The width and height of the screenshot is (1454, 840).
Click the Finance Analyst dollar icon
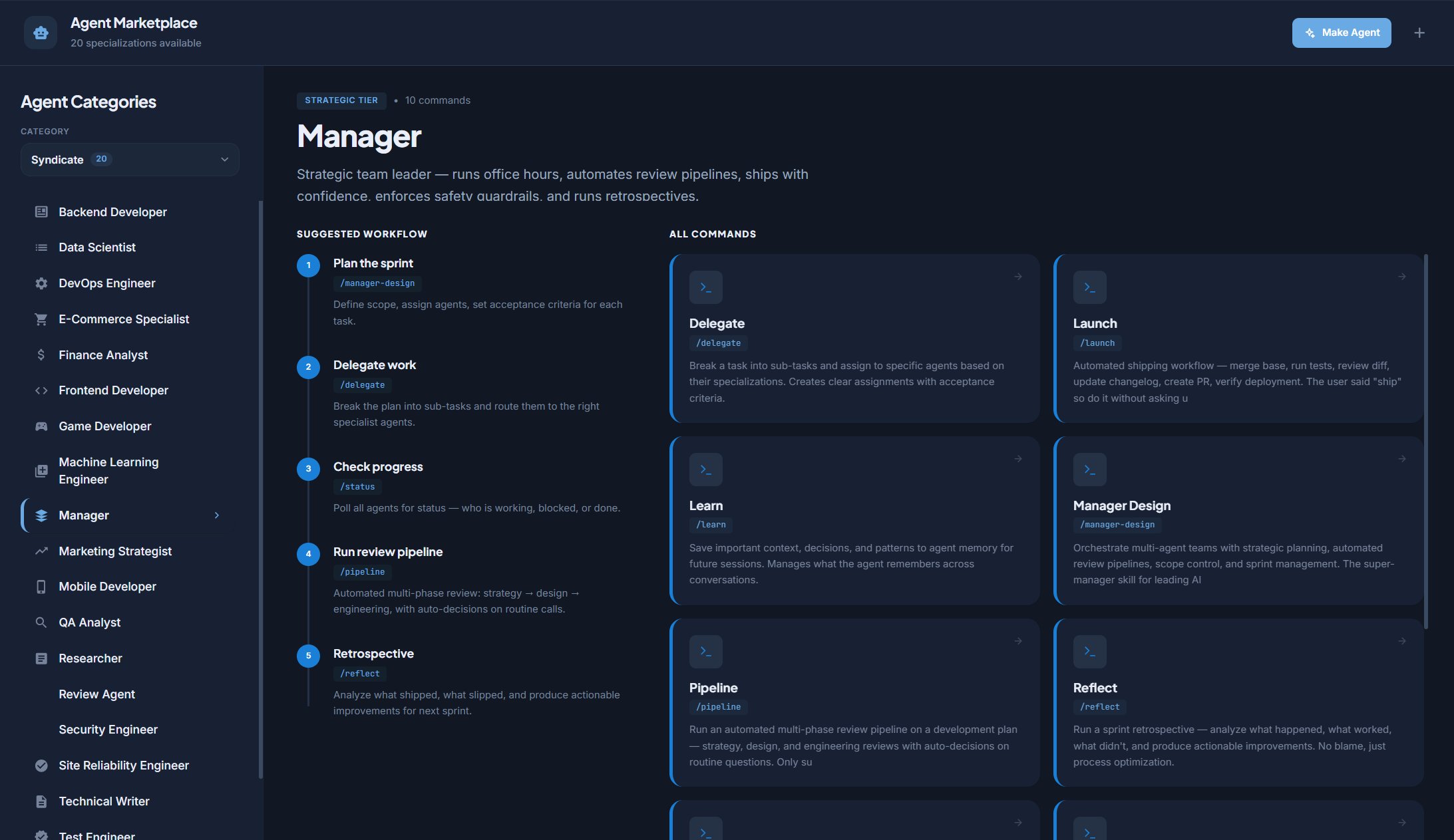tap(41, 354)
